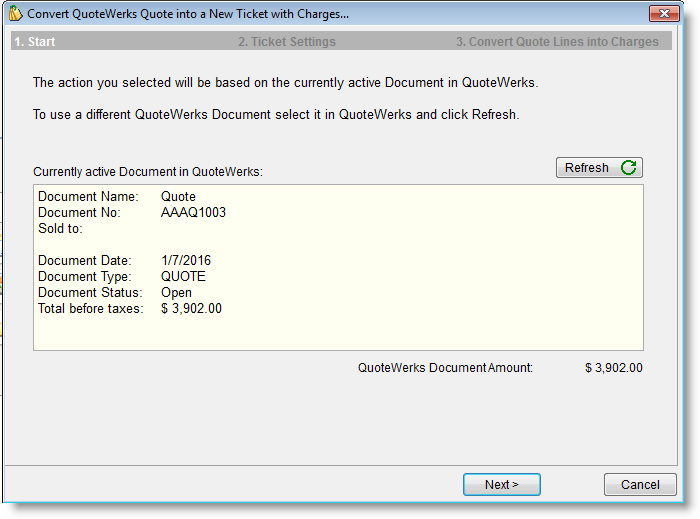Image resolution: width=700 pixels, height=519 pixels.
Task: Close the Convert Quote dialog window
Action: [x=663, y=14]
